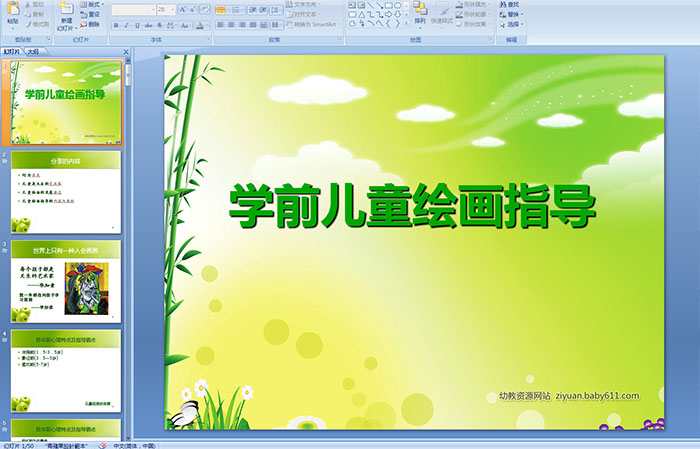The width and height of the screenshot is (700, 449).
Task: Click the Clear Formatting eraser icon
Action: pos(205,9)
